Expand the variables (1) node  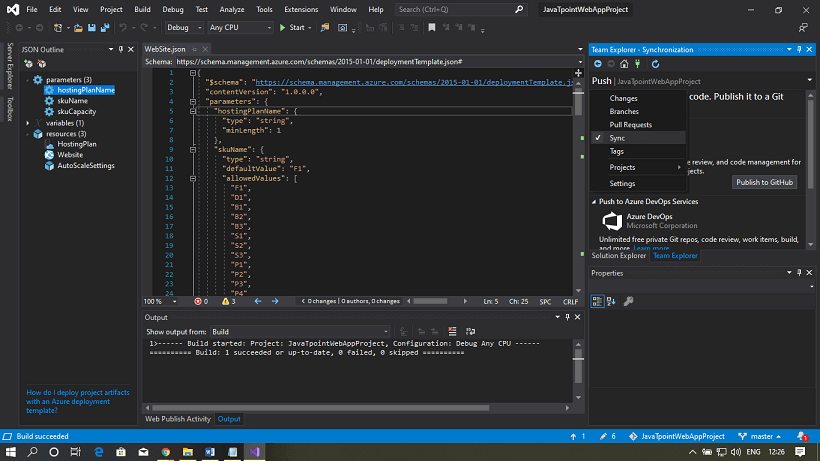(28, 123)
